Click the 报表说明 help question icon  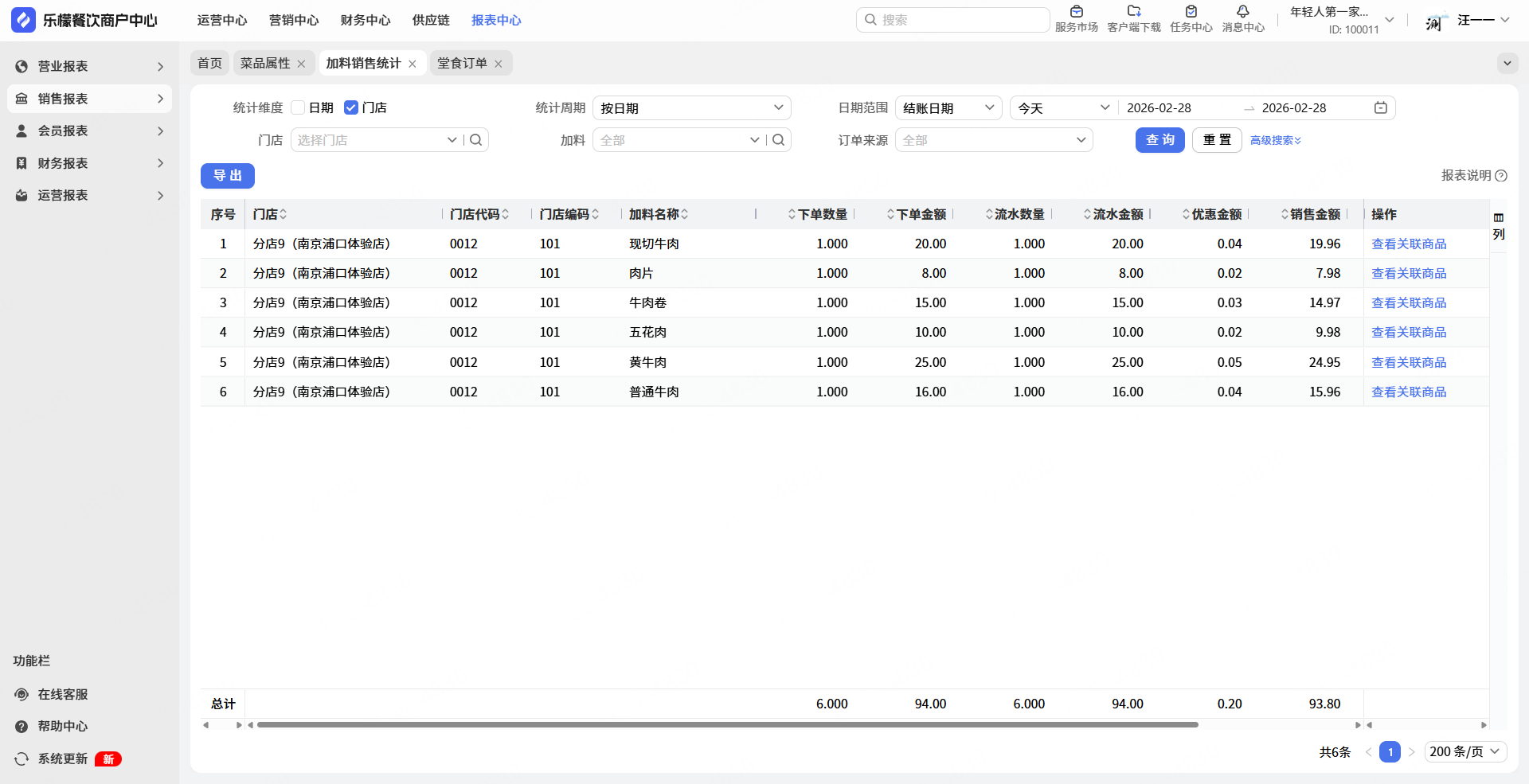click(x=1501, y=176)
